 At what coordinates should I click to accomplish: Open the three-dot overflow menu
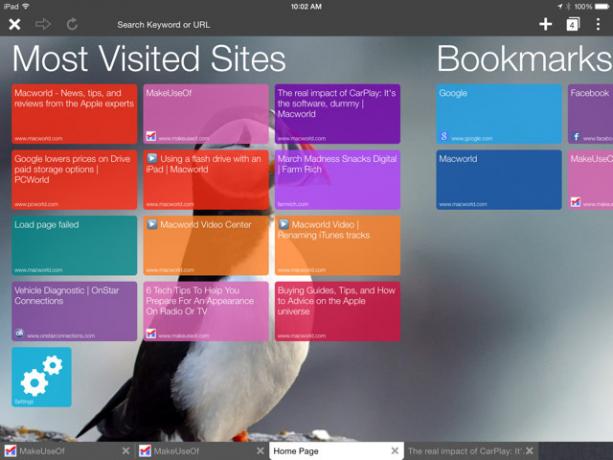[598, 24]
